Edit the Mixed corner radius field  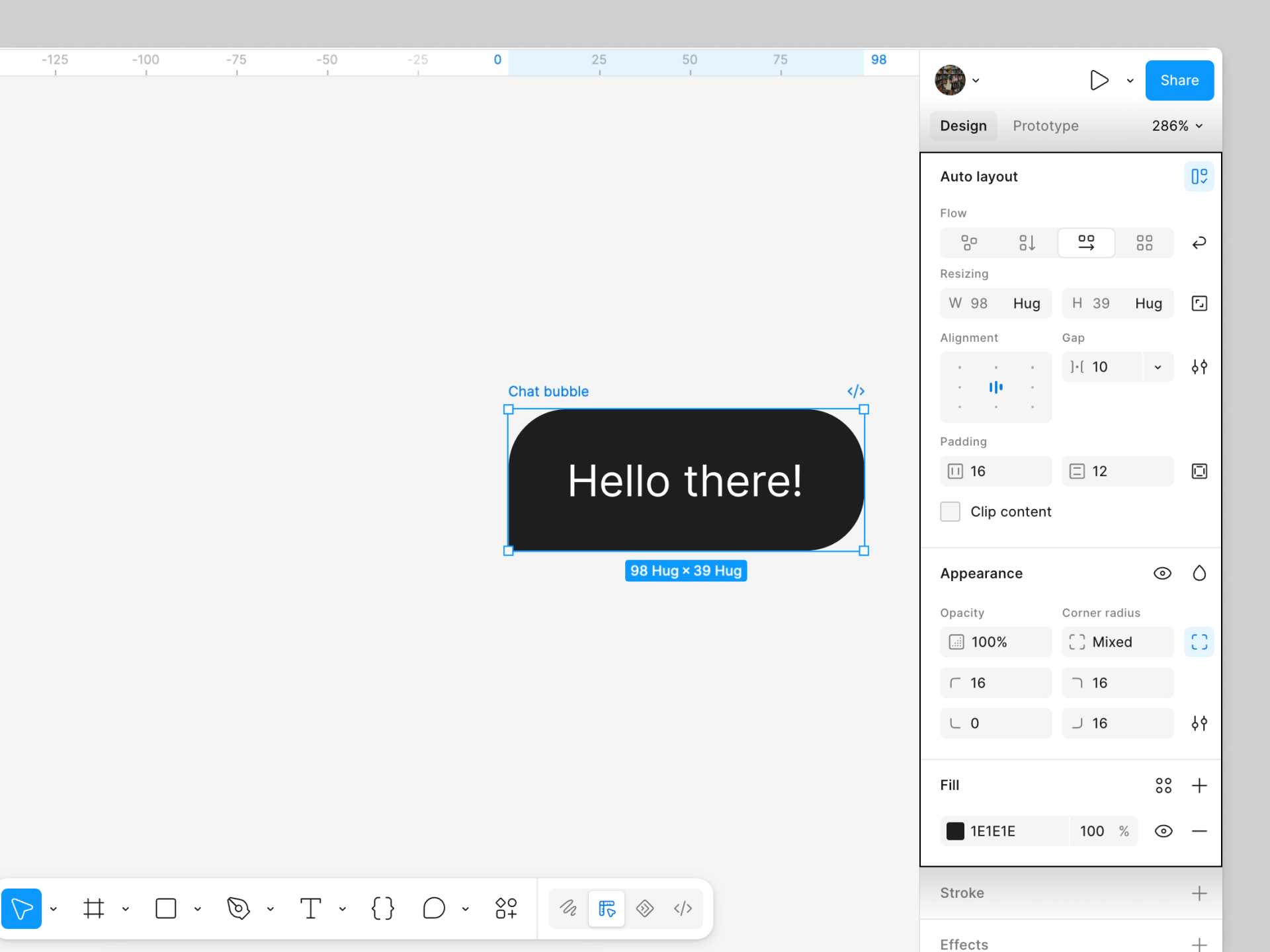tap(1117, 642)
